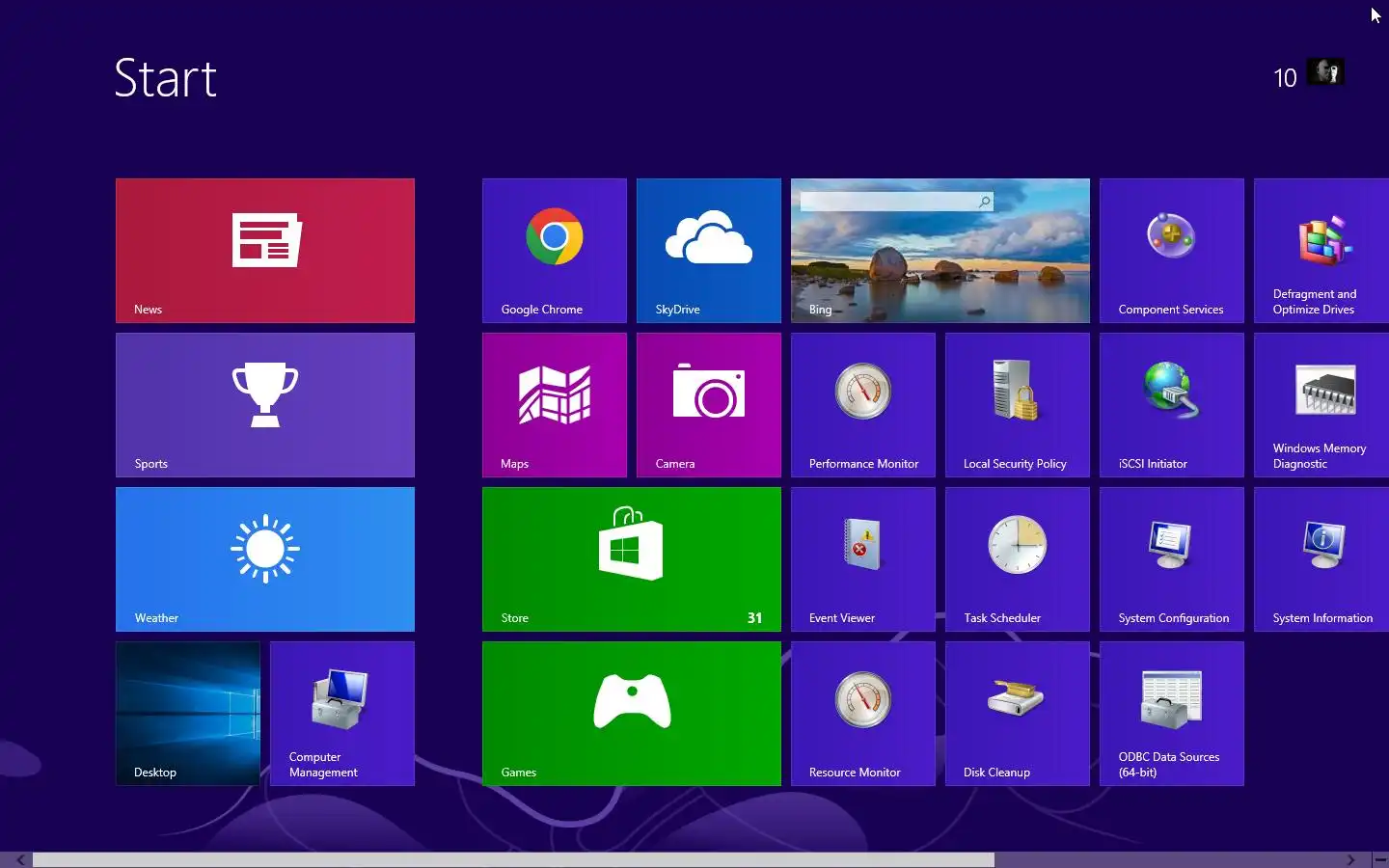Open System Information
This screenshot has width=1389, height=868.
tap(1321, 559)
